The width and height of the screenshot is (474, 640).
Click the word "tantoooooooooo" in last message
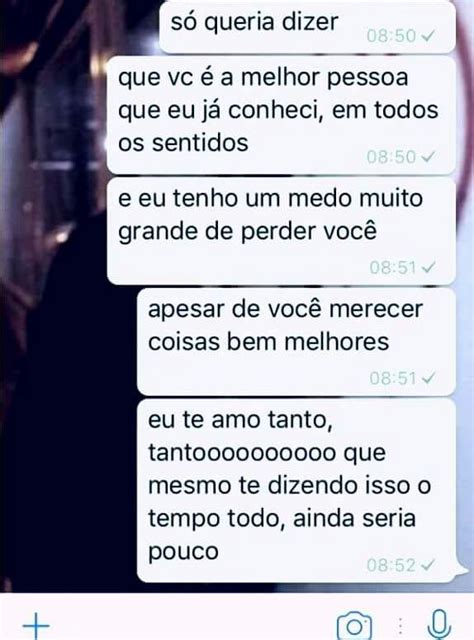pyautogui.click(x=242, y=453)
